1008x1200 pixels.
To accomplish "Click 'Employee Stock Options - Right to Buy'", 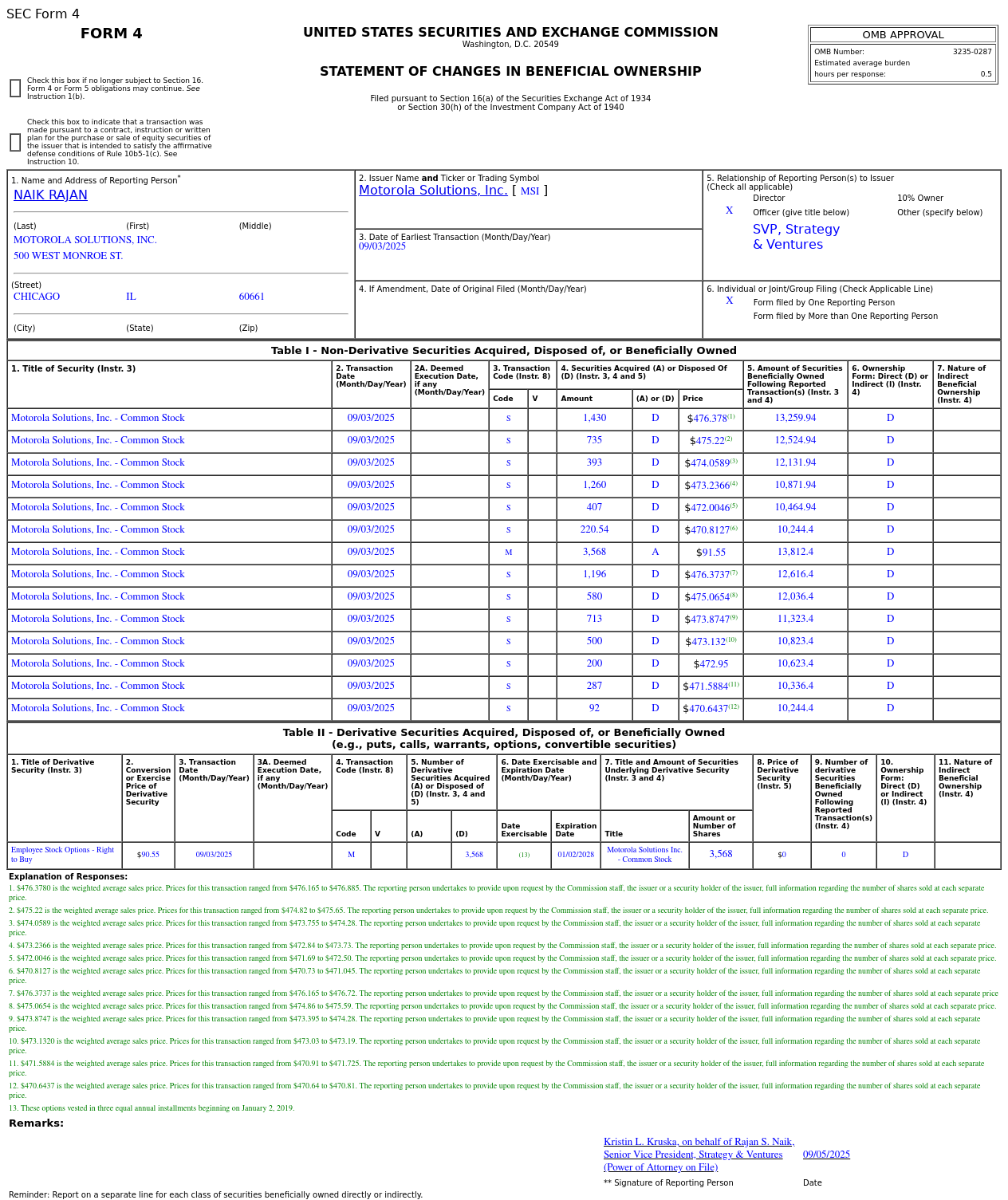I will point(62,855).
